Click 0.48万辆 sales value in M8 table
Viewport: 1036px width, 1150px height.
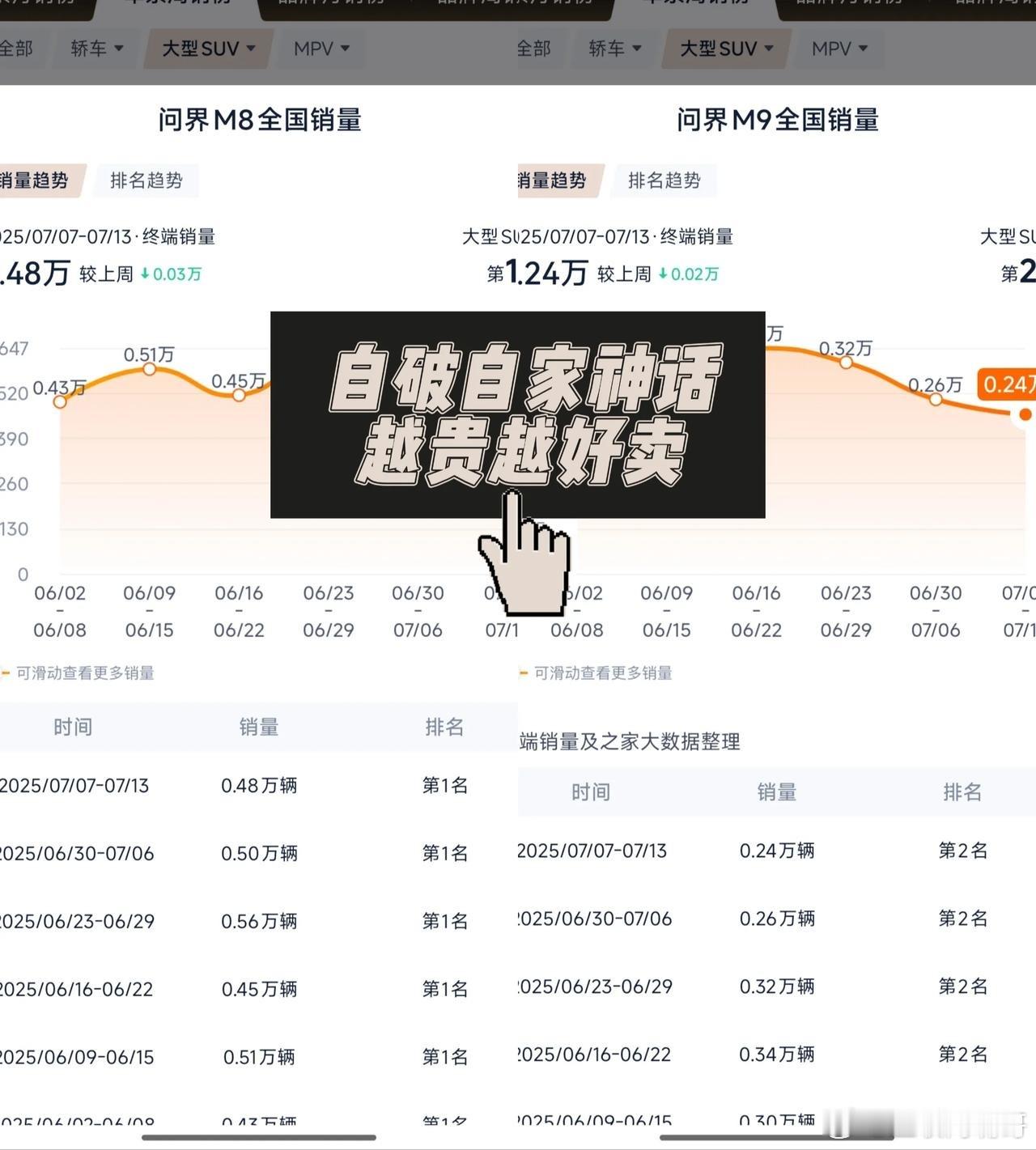click(x=259, y=785)
